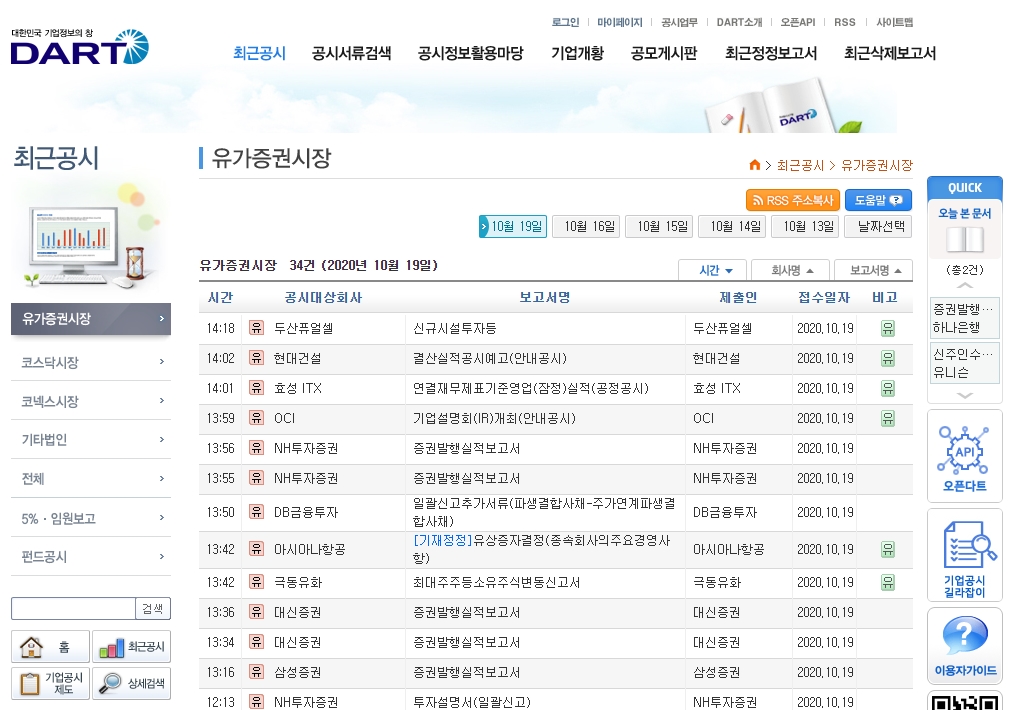The width and height of the screenshot is (1014, 710).
Task: Open the 공모게시판 top menu
Action: pos(663,53)
